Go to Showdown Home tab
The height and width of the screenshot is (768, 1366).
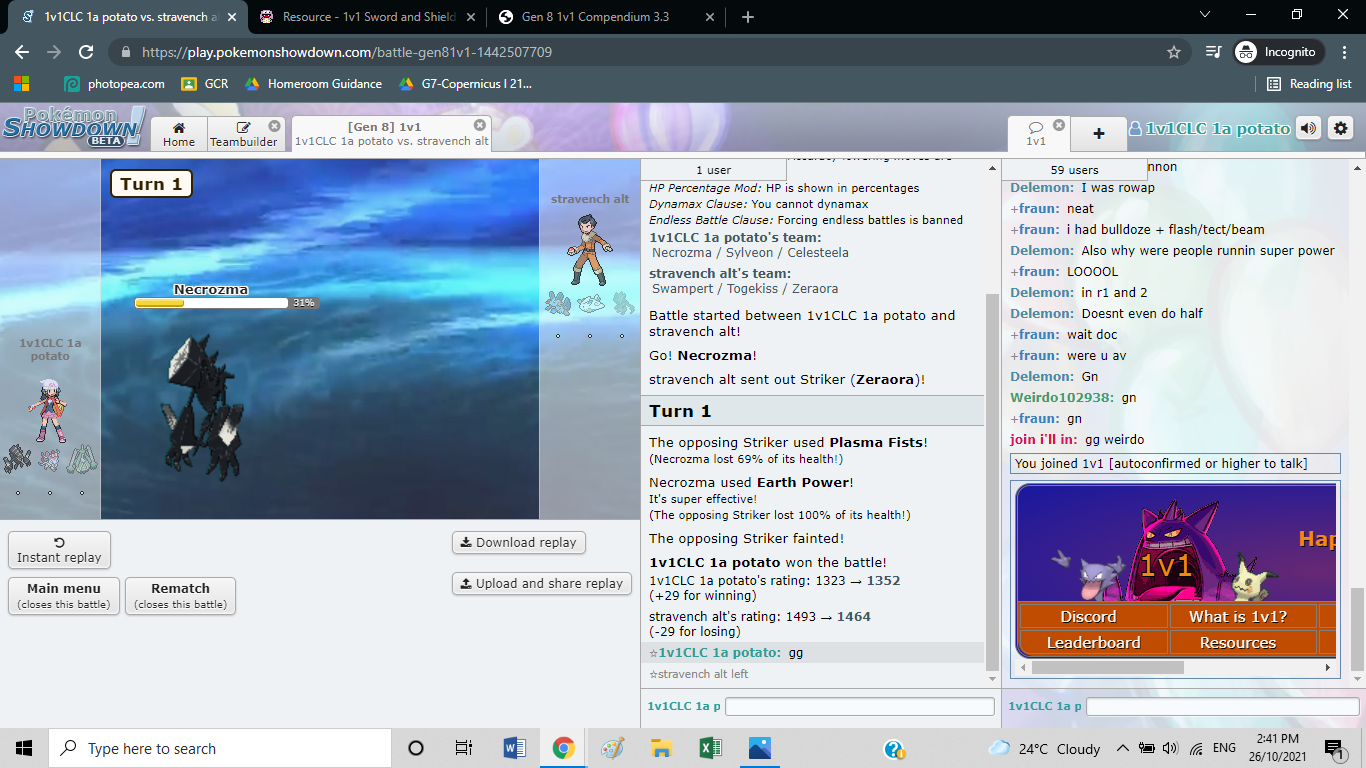pos(179,134)
